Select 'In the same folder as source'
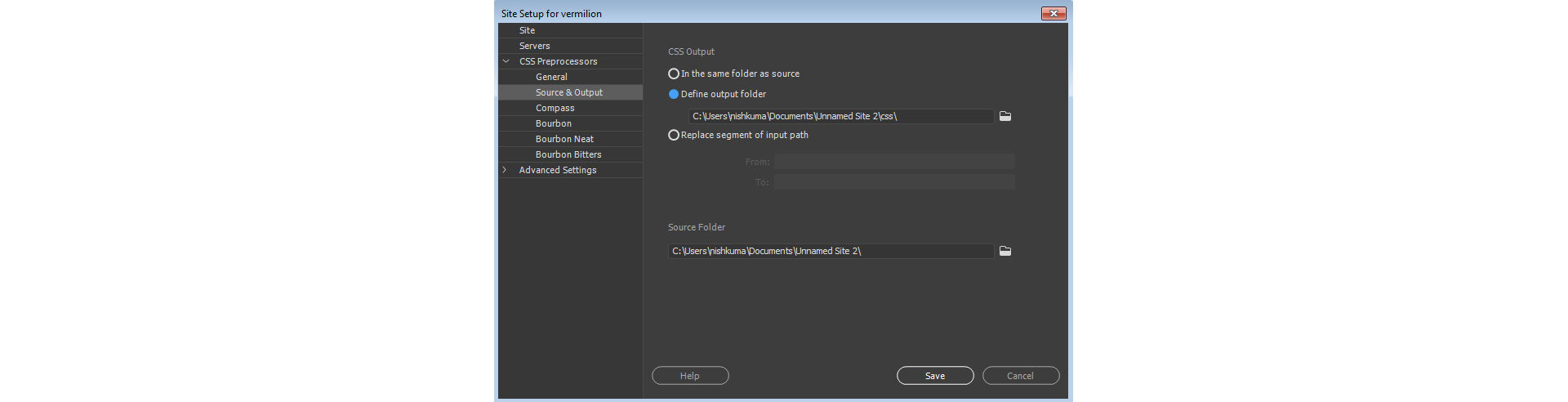Image resolution: width=1568 pixels, height=402 pixels. [x=674, y=74]
